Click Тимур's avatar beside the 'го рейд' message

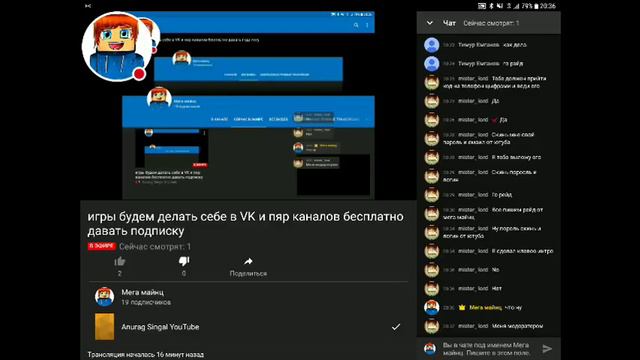[x=431, y=64]
